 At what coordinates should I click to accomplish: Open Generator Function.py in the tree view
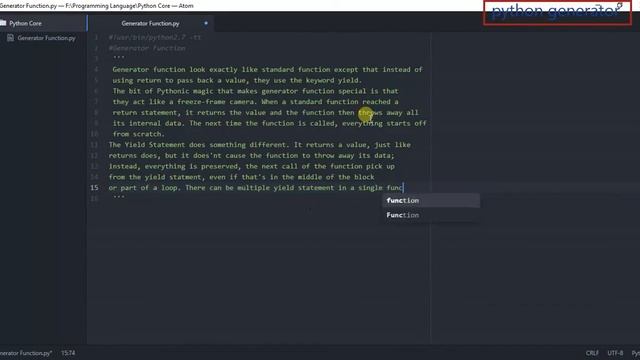(46, 38)
